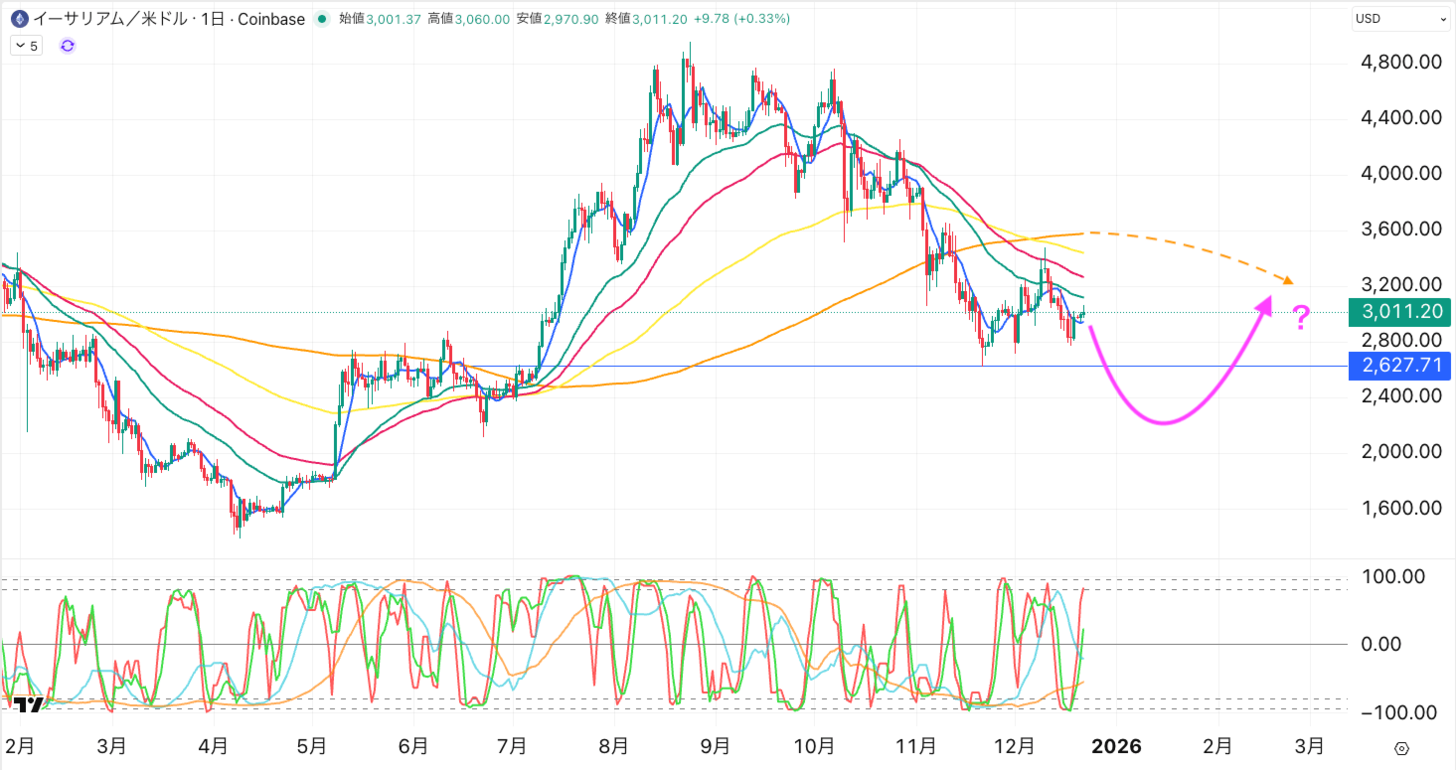
Task: Click the 2026 label on time axis
Action: 1115,747
